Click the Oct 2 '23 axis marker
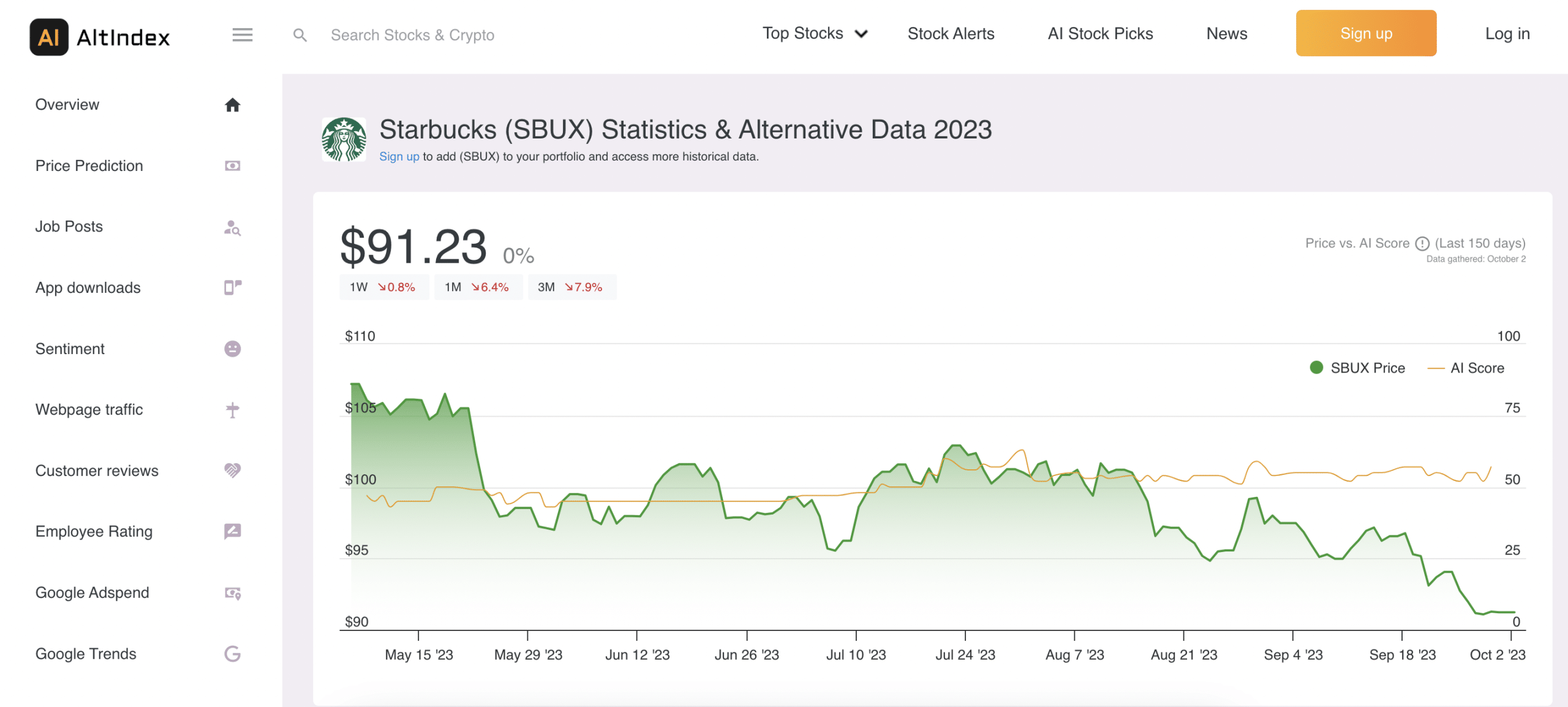The width and height of the screenshot is (1568, 707). (x=1498, y=655)
